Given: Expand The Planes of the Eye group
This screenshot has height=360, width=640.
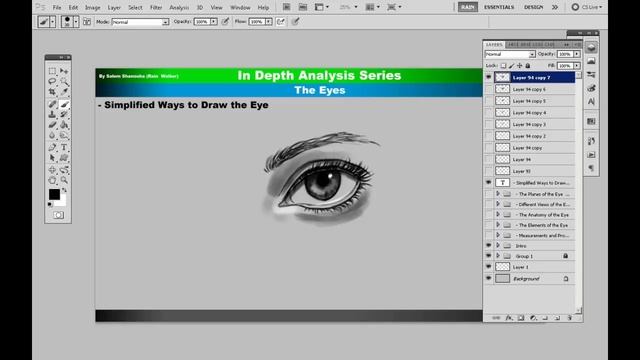Looking at the screenshot, I should (x=498, y=194).
